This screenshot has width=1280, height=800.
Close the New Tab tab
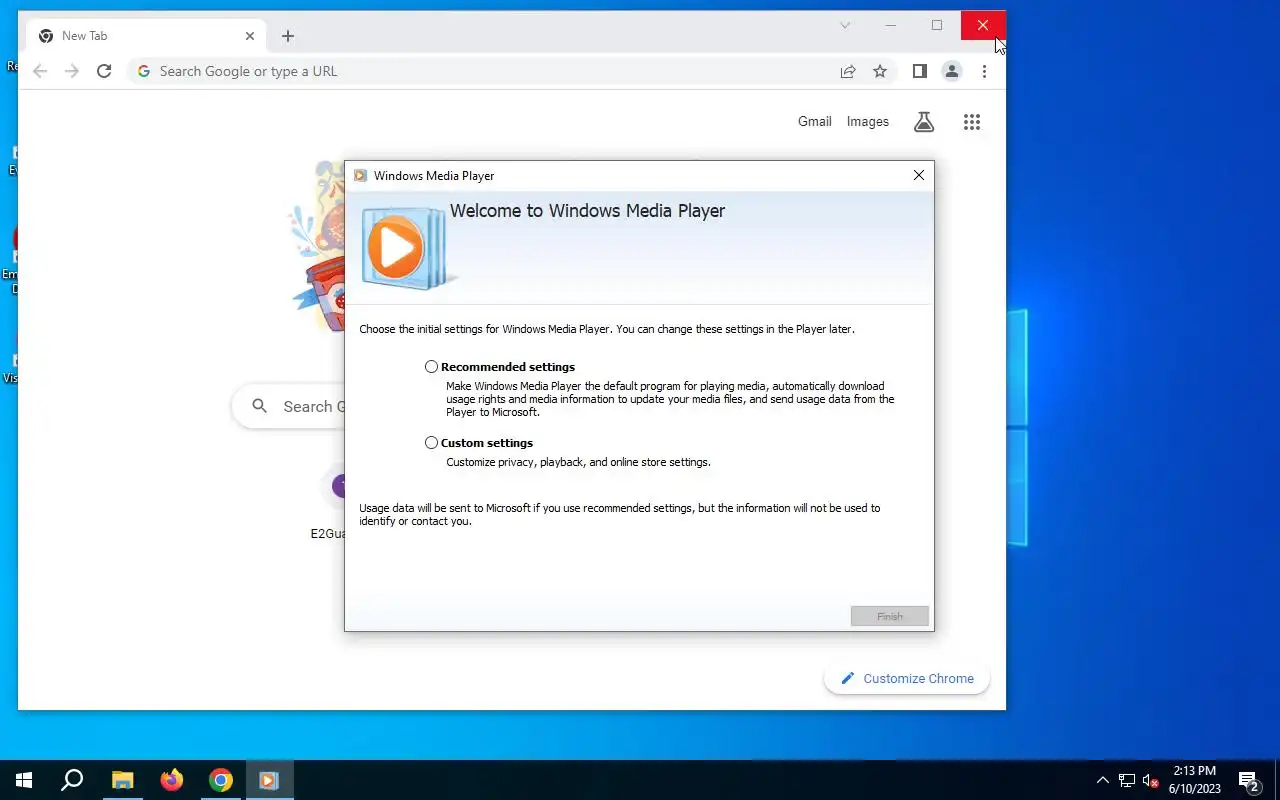250,36
